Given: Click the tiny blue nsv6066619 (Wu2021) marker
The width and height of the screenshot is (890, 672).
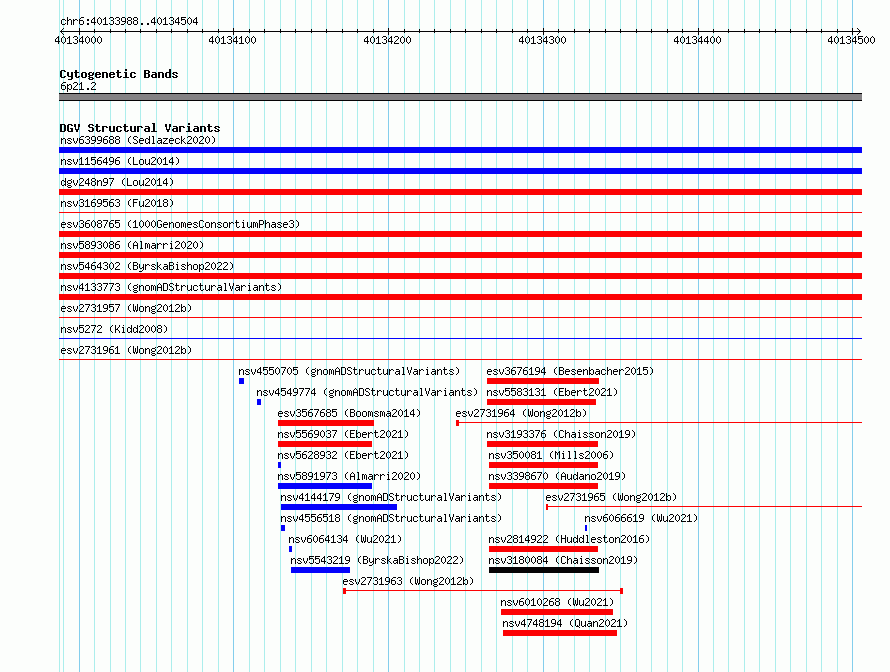Looking at the screenshot, I should pos(586,528).
